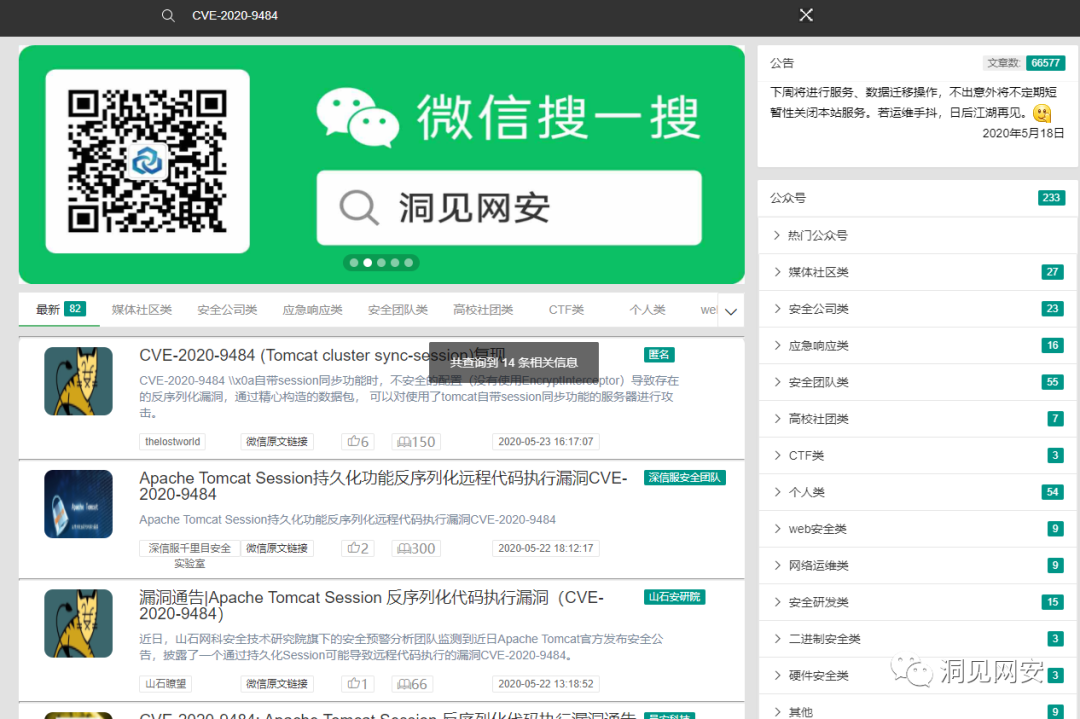
Task: Expand 网络运维类 in the sidebar list
Action: click(917, 565)
